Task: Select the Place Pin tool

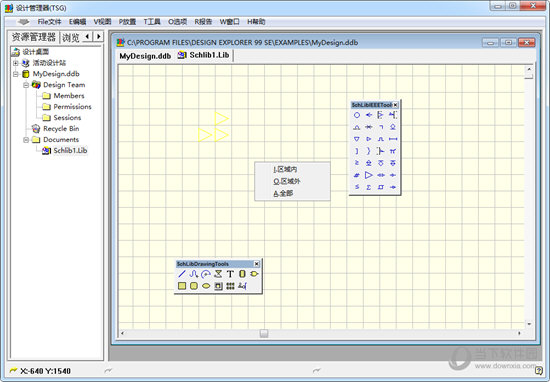Action: pos(242,286)
